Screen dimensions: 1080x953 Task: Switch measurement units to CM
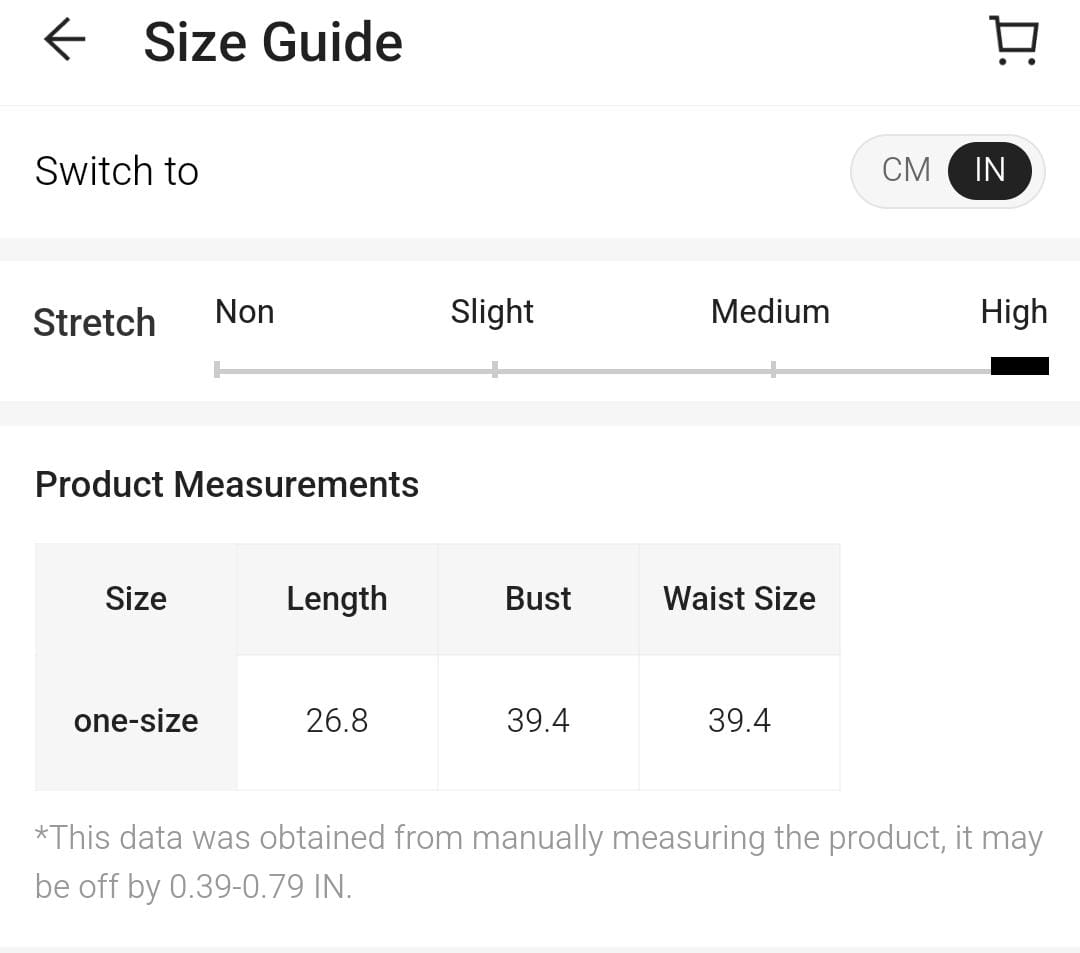[x=906, y=170]
